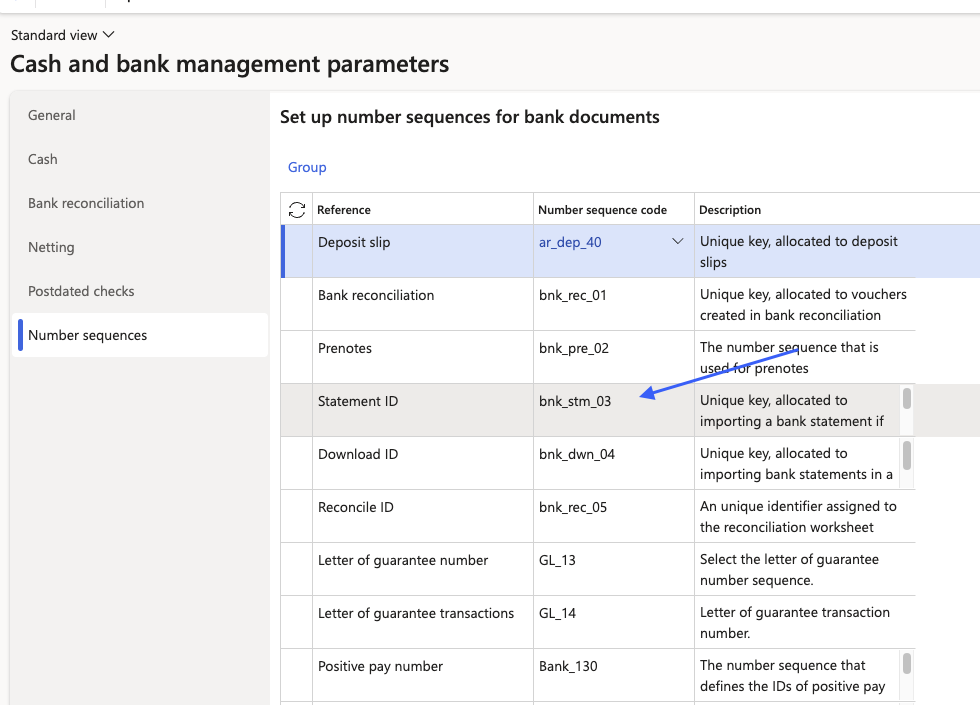
Task: Expand the Standard view selector
Action: (62, 33)
